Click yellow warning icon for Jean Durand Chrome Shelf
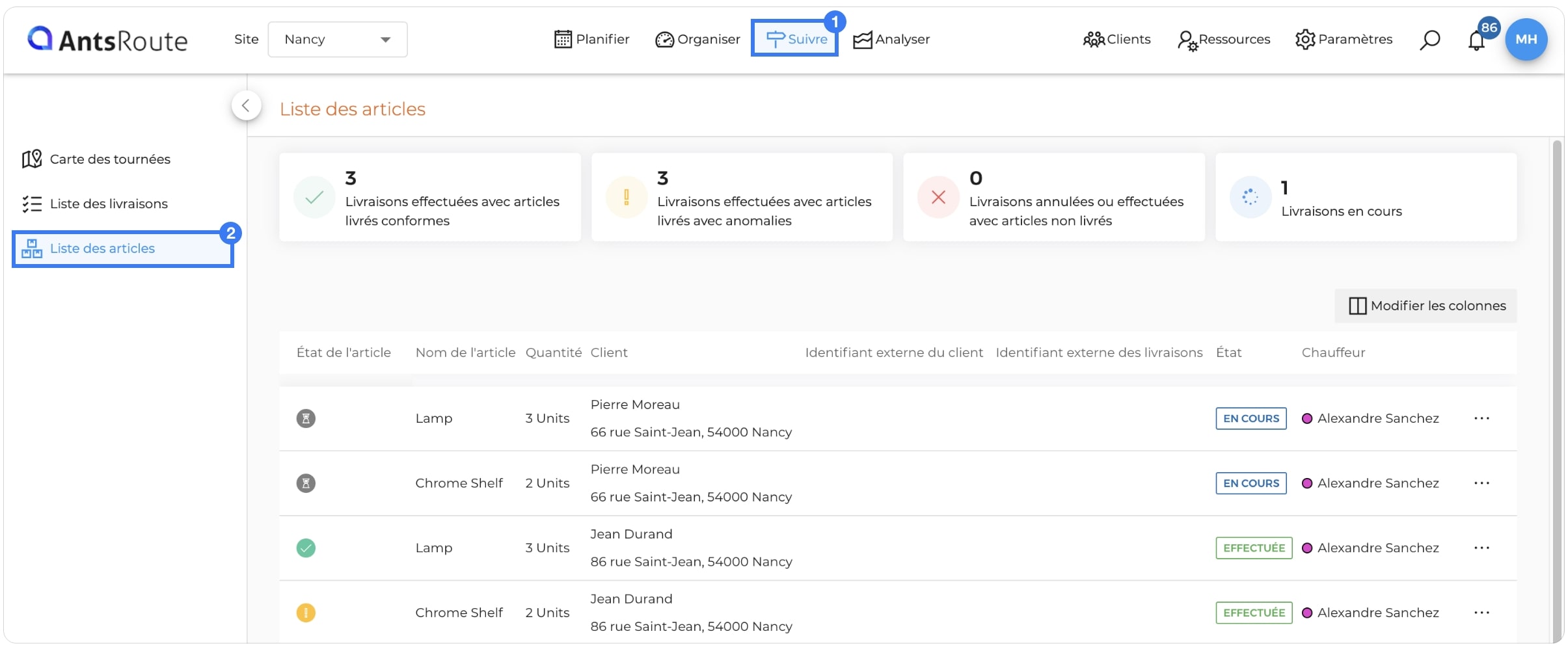This screenshot has width=1568, height=651. (306, 613)
